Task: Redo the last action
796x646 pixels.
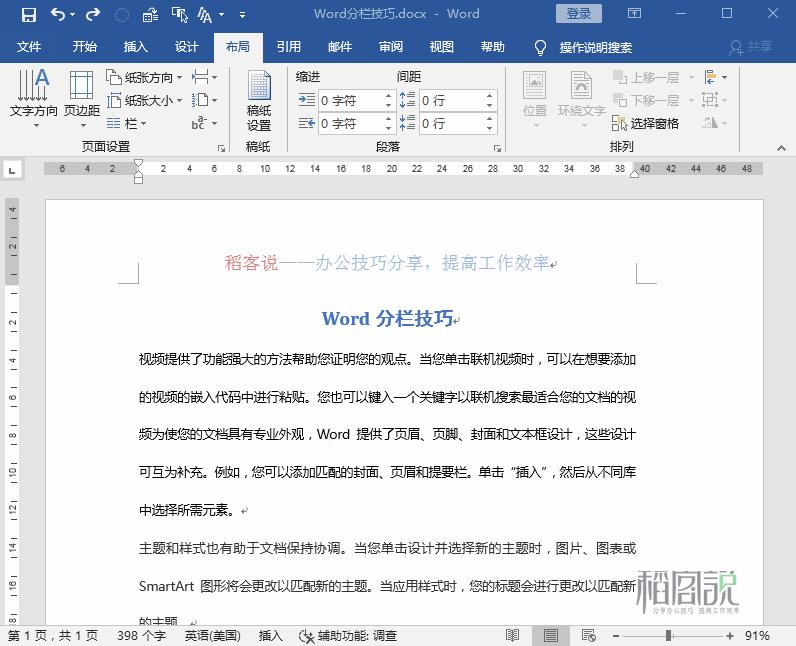Action: coord(93,14)
